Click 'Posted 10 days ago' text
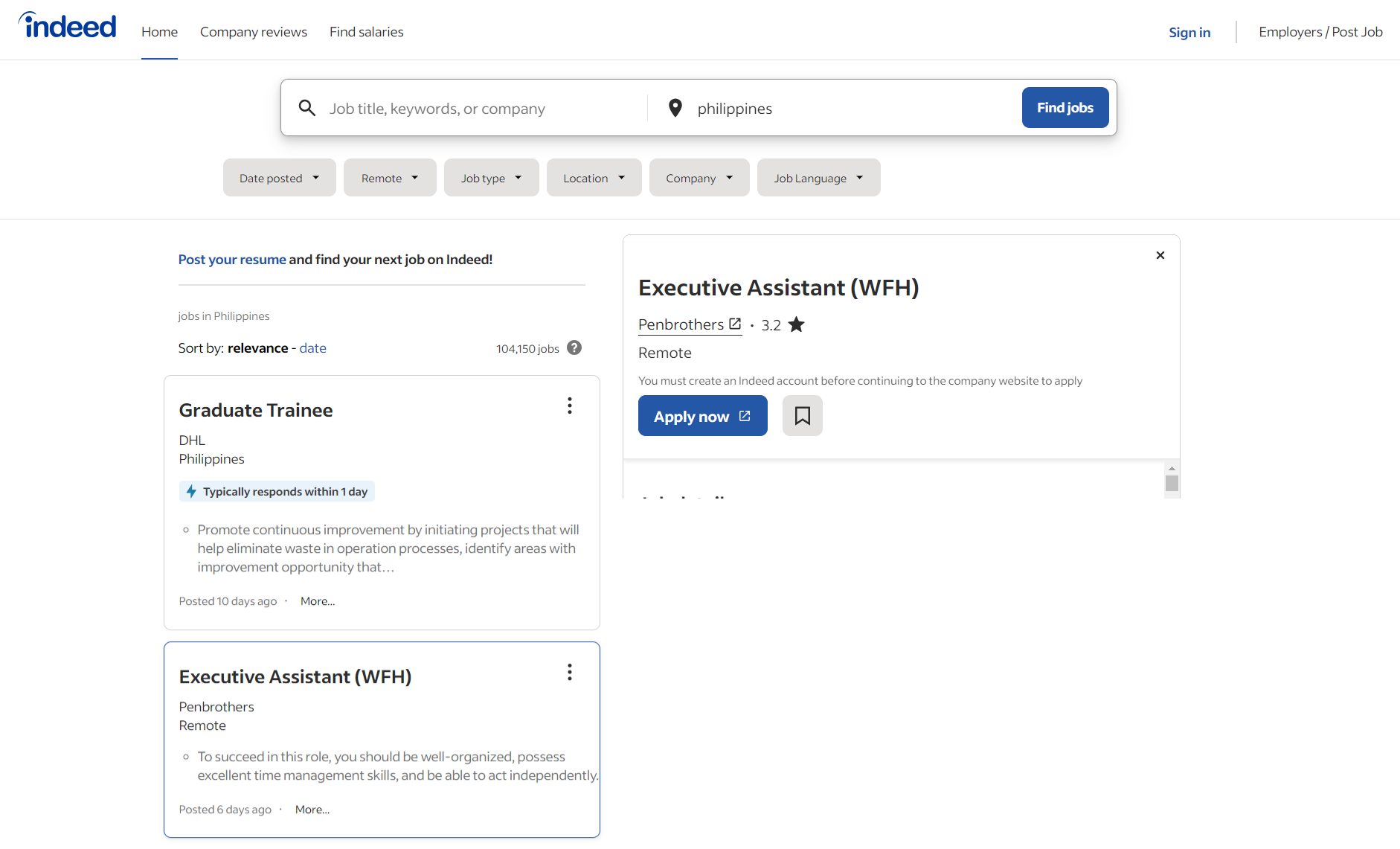Screen dimensions: 1400x849 point(228,601)
